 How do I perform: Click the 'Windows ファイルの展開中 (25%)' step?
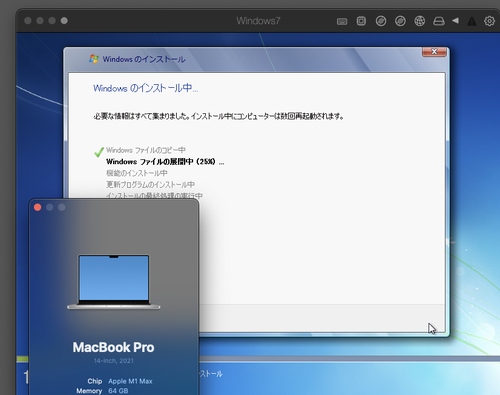click(165, 162)
